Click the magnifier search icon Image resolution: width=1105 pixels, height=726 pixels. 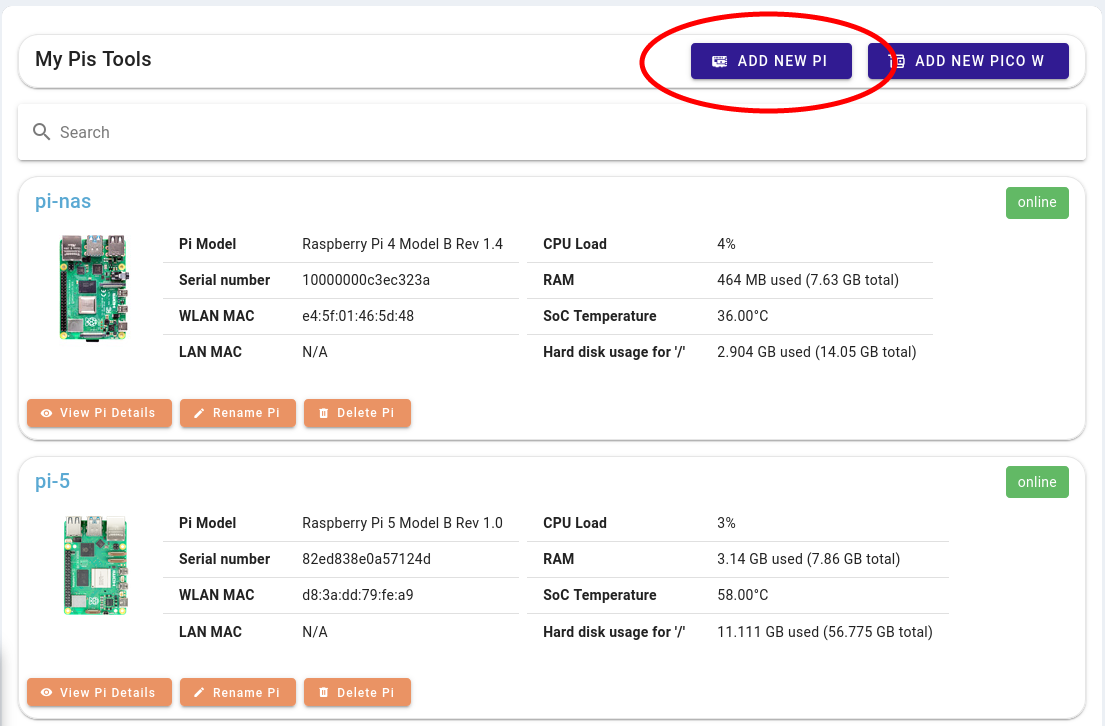[42, 132]
